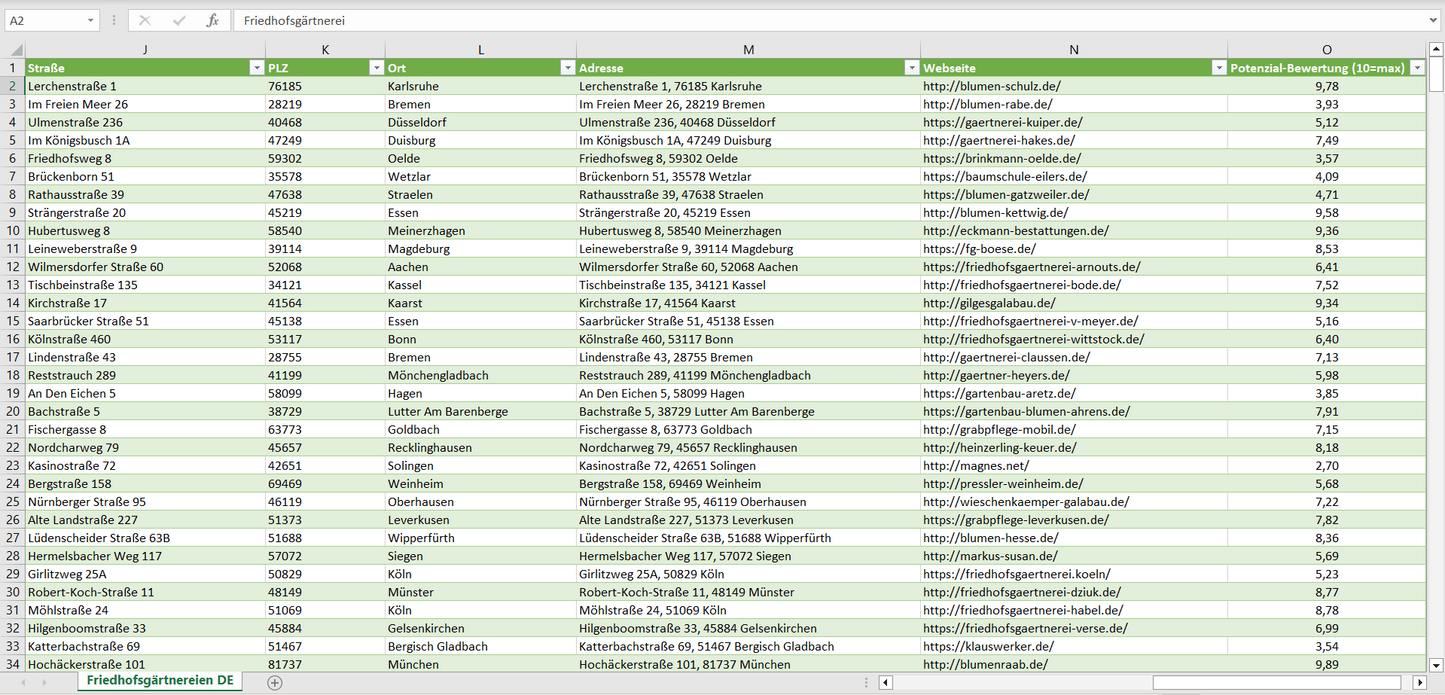This screenshot has width=1445, height=695.
Task: Add a new sheet with the plus icon
Action: (275, 682)
